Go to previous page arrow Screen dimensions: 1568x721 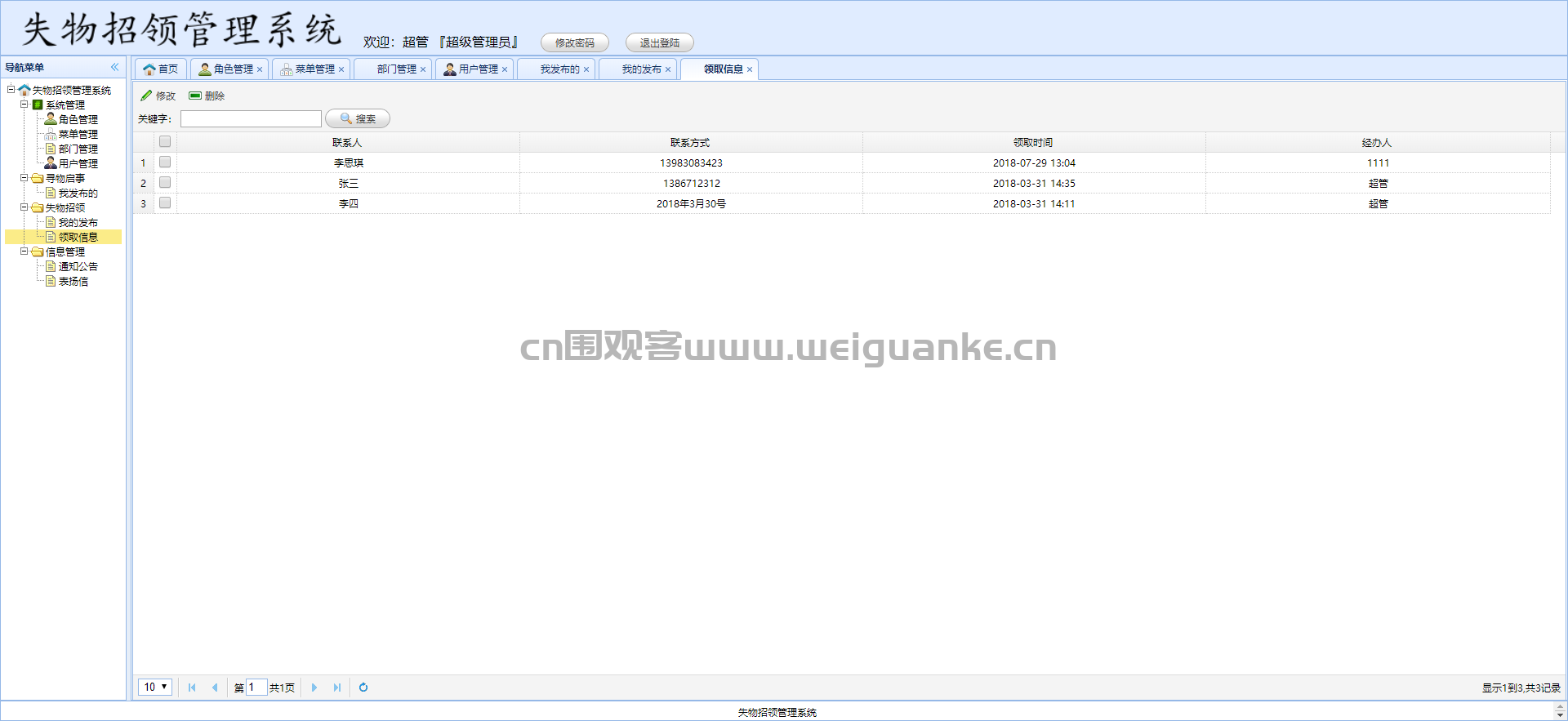click(x=215, y=688)
